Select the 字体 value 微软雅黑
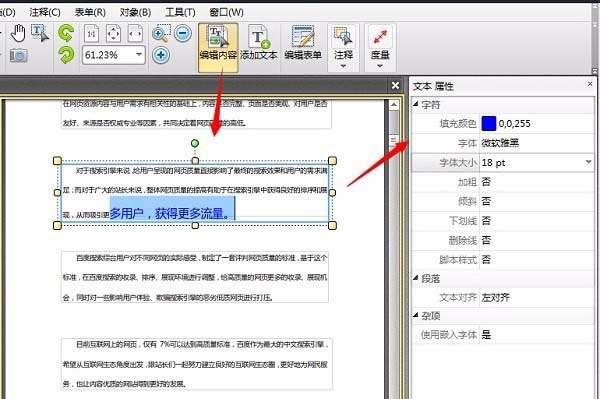 [x=500, y=143]
